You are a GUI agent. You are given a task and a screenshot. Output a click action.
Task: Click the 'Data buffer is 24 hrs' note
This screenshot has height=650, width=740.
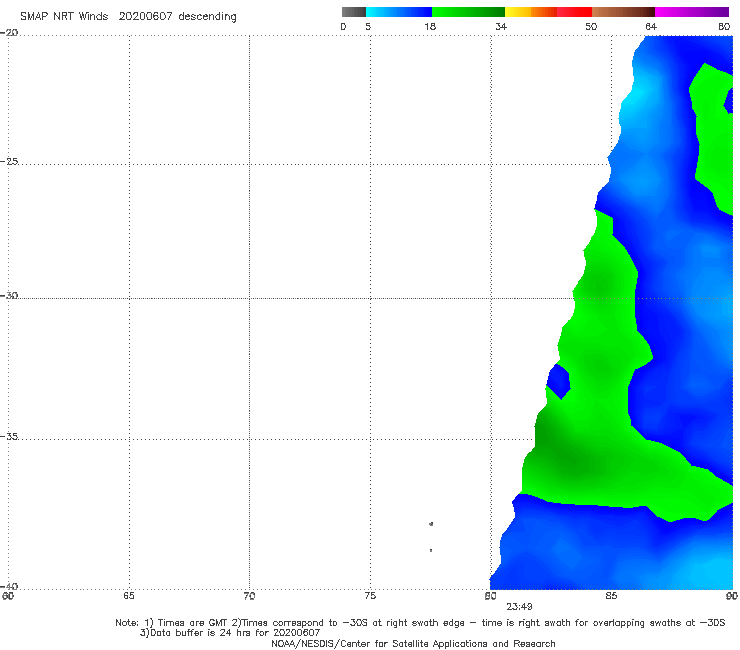coord(230,633)
